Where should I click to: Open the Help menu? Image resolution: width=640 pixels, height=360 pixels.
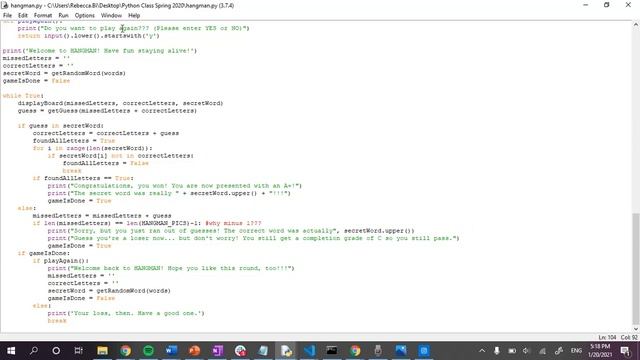[134, 16]
